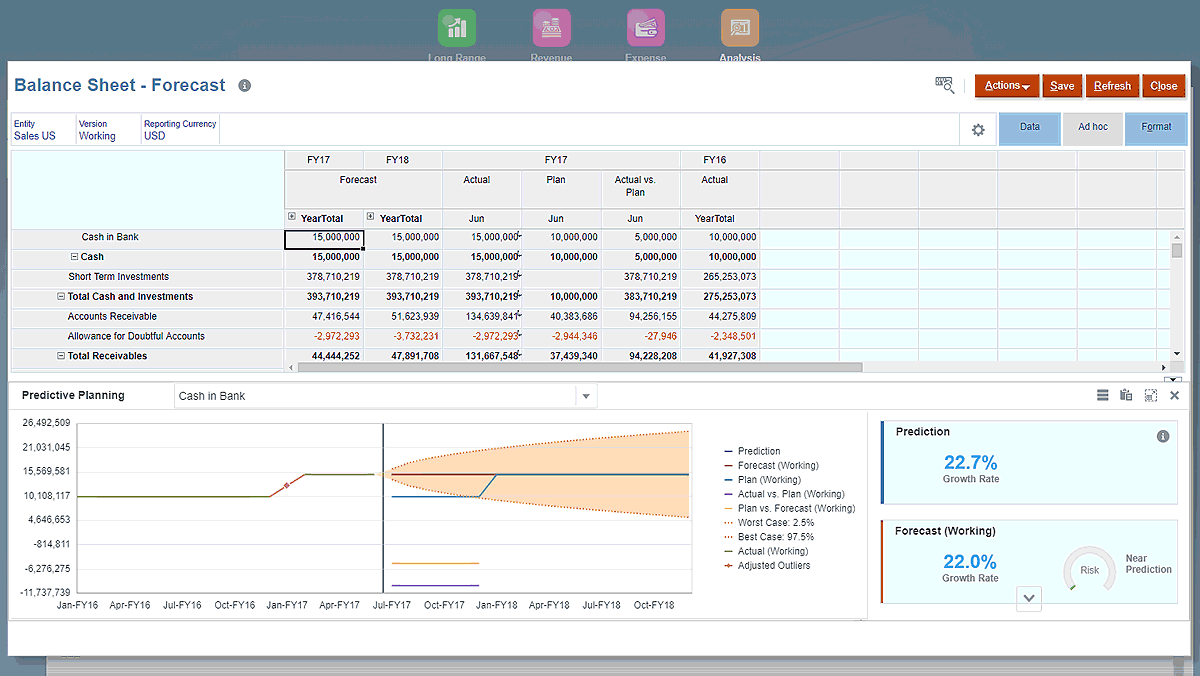Click the Analysis cluster icon
This screenshot has width=1200, height=676.
pos(740,28)
